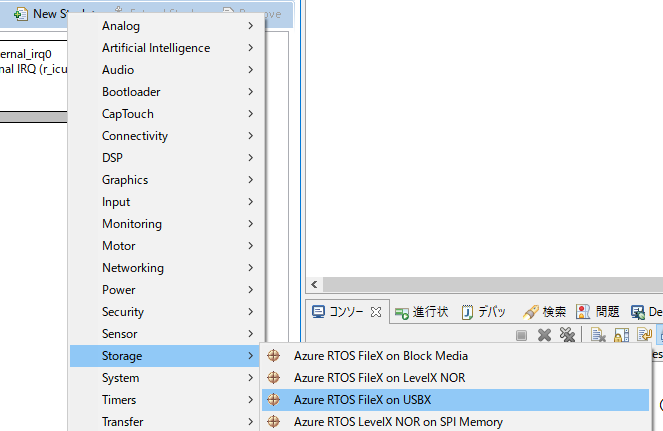663x431 pixels.
Task: Select the "nal IRQ (r_icu" module label
Action: coord(33,69)
